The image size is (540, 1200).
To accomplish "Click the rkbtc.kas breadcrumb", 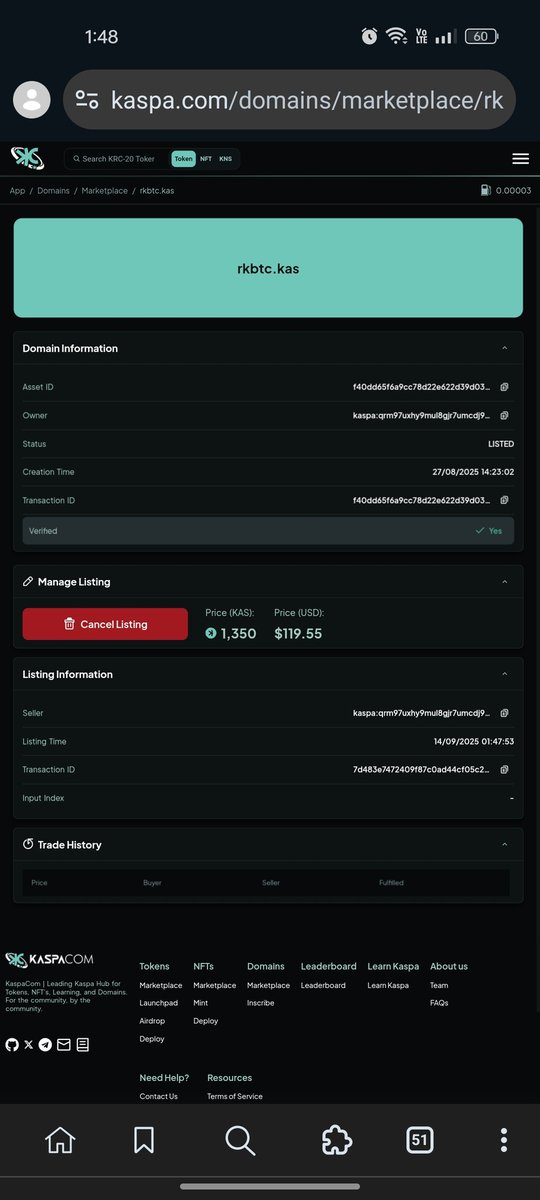I will pos(157,190).
